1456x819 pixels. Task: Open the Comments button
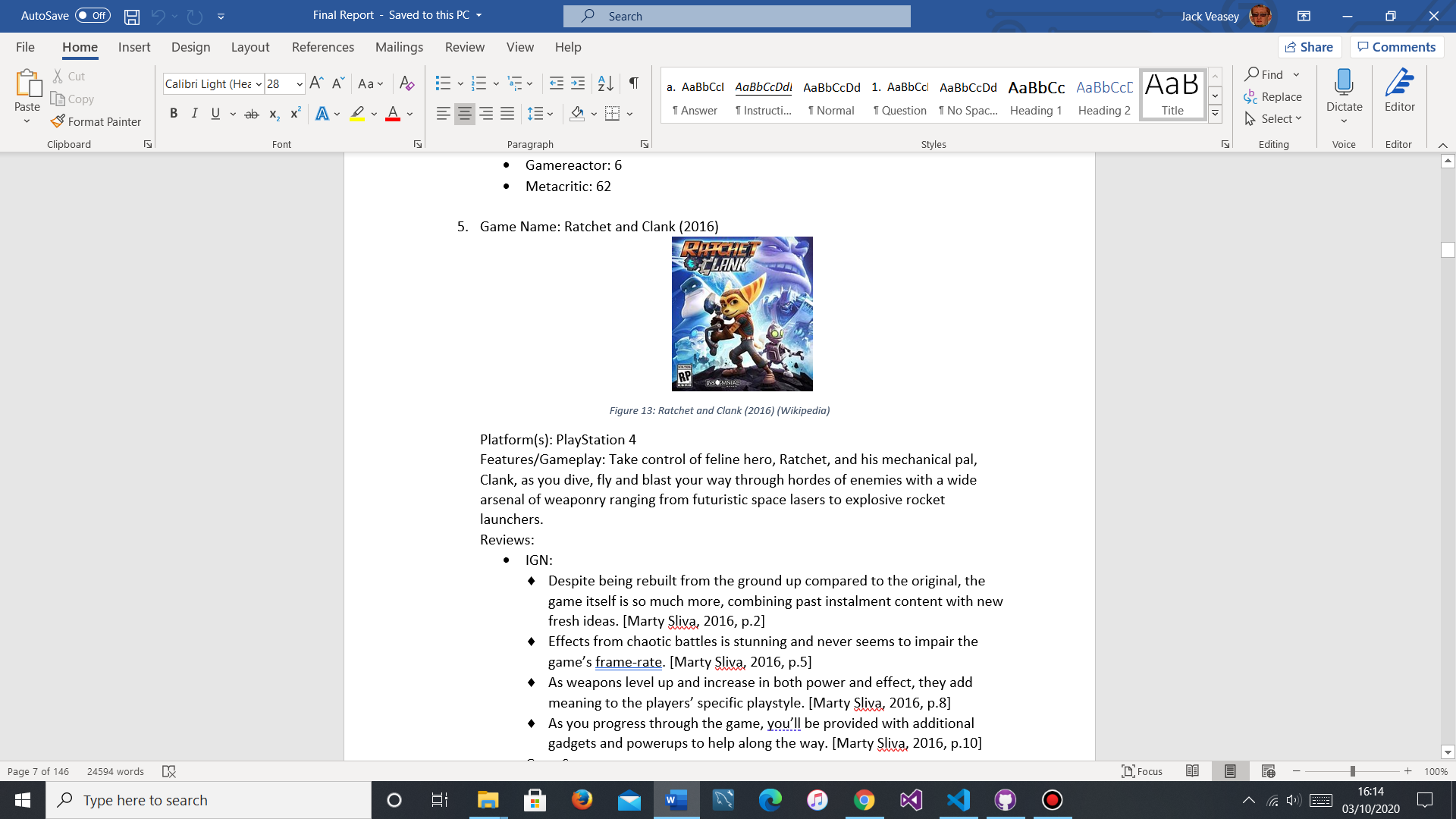[1396, 47]
